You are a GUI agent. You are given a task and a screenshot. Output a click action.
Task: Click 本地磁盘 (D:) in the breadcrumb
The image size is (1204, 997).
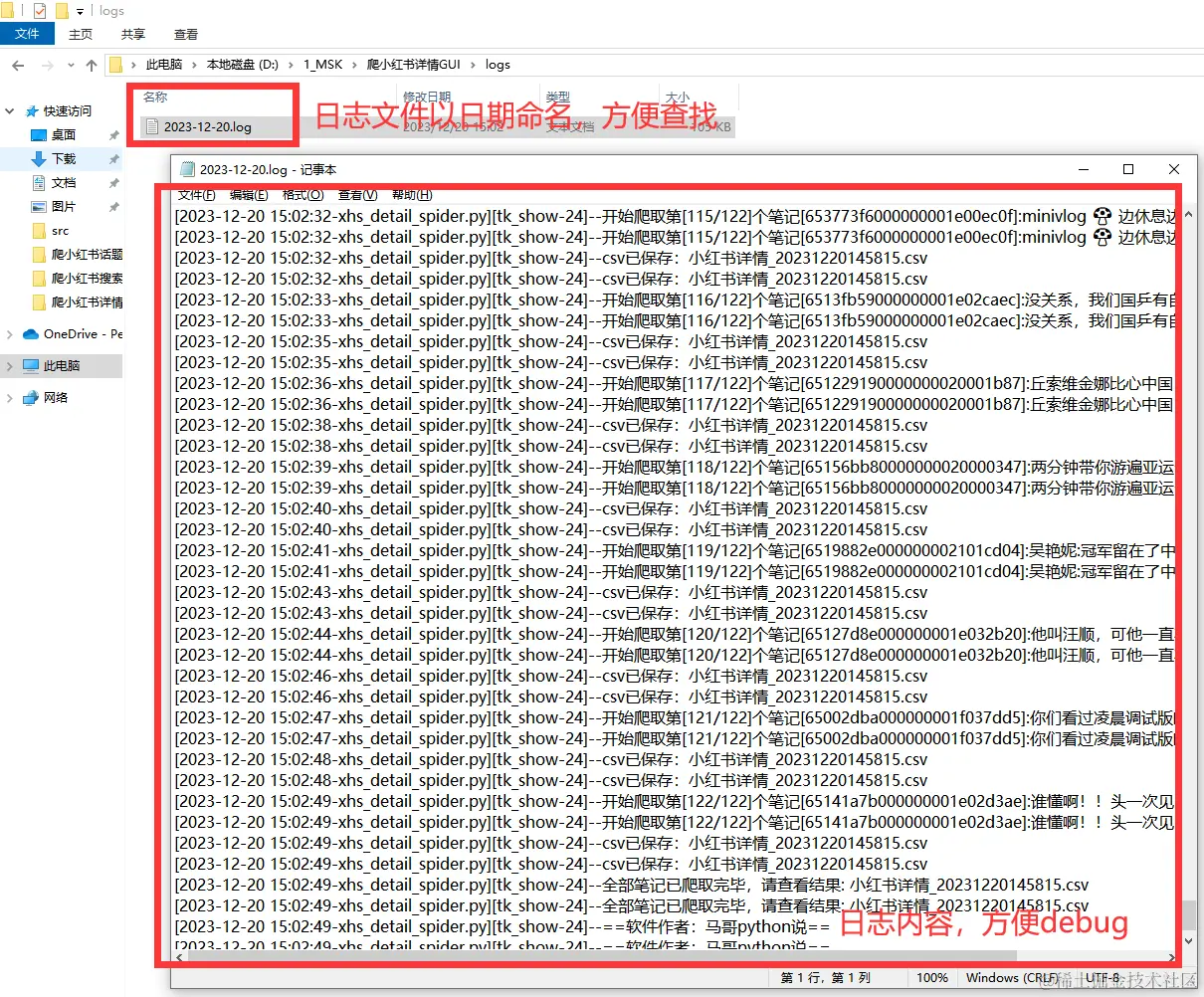(x=243, y=65)
